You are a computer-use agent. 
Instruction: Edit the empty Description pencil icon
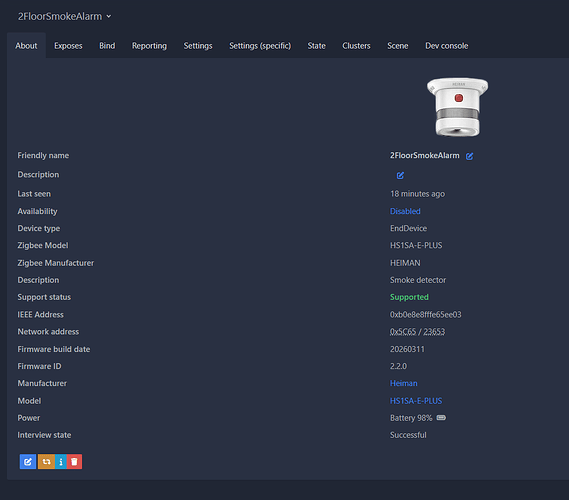400,176
